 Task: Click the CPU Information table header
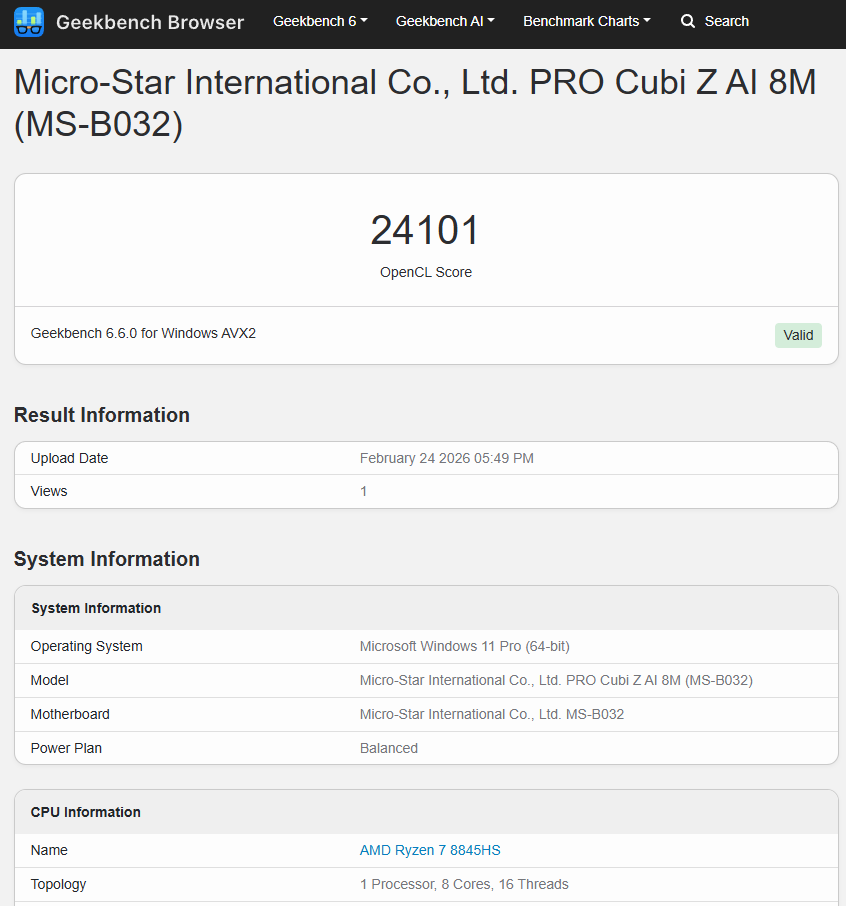86,812
